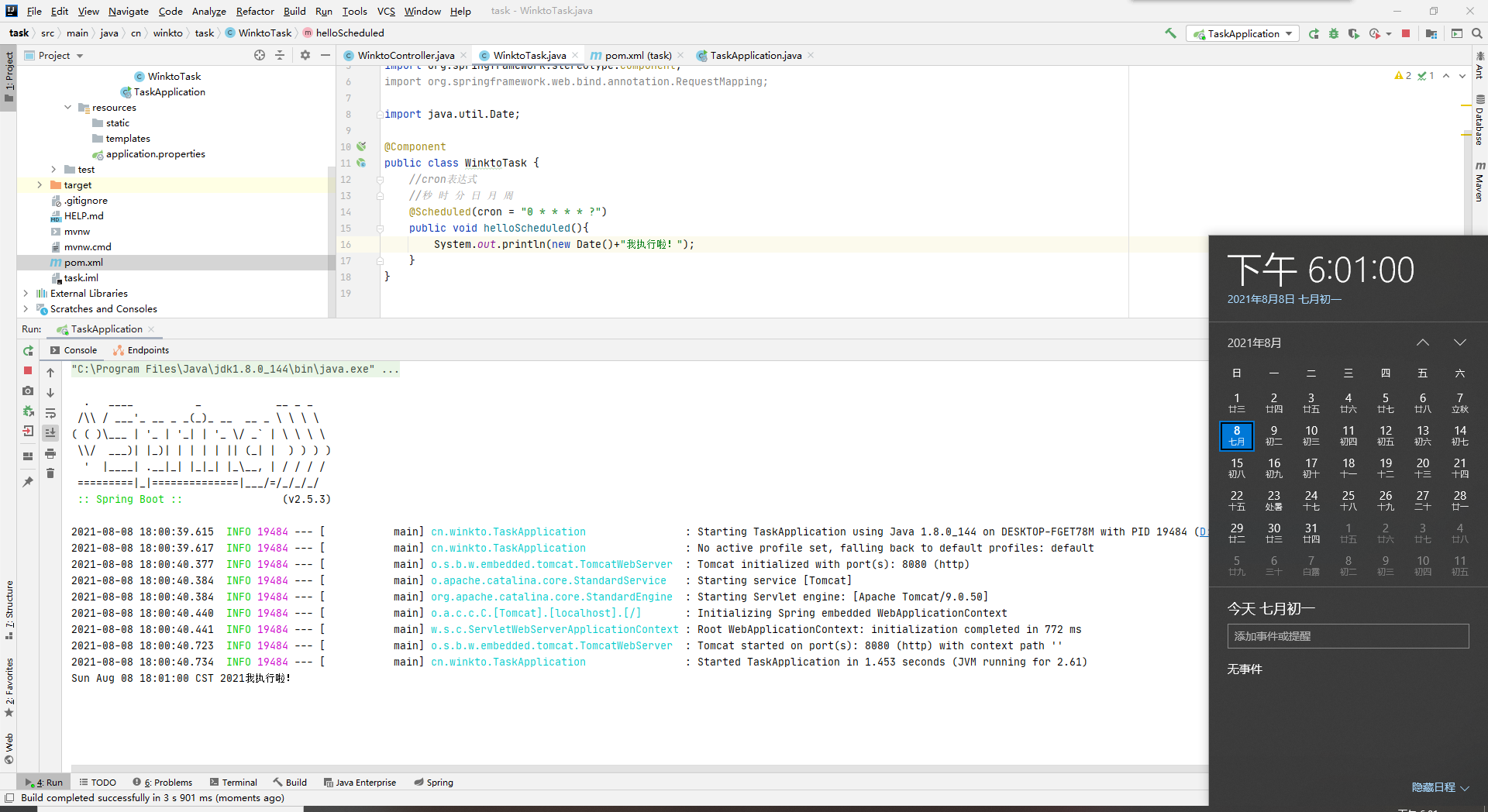Open the VCS menu
This screenshot has height=812, width=1488.
pyautogui.click(x=386, y=11)
